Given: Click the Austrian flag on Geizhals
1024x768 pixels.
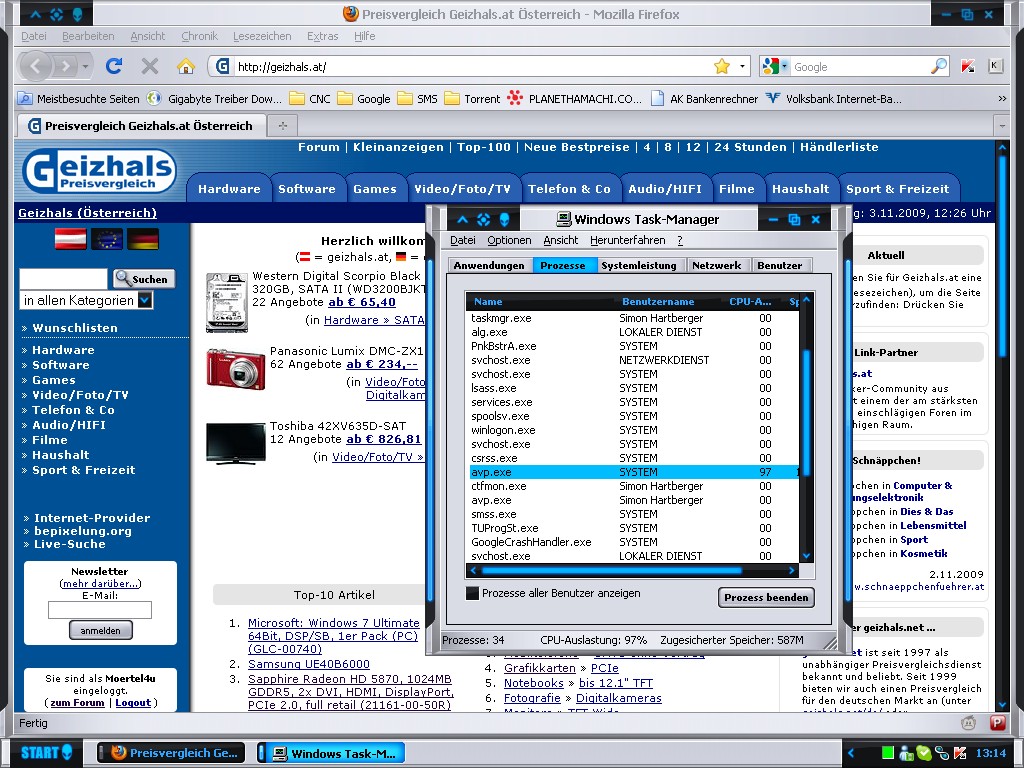Looking at the screenshot, I should tap(71, 239).
